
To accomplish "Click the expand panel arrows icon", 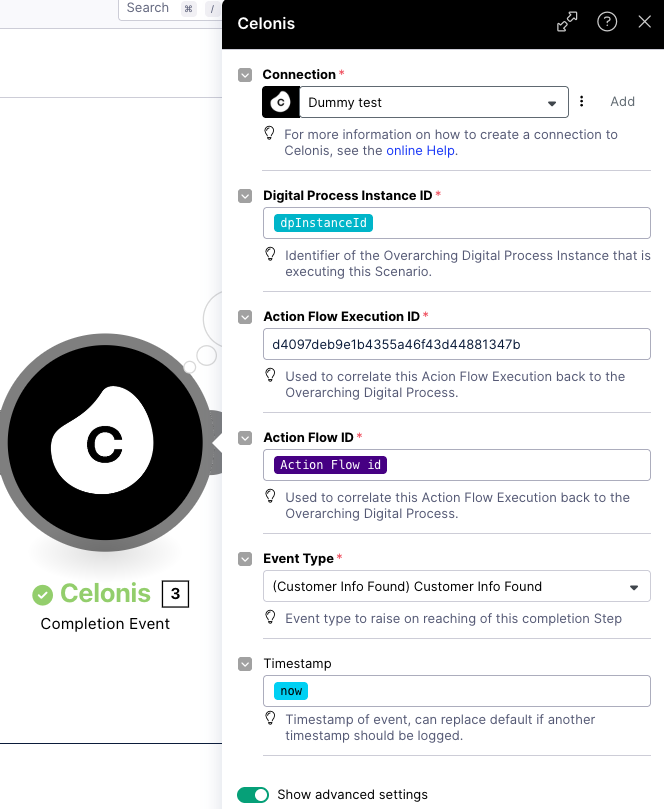I will pos(567,22).
